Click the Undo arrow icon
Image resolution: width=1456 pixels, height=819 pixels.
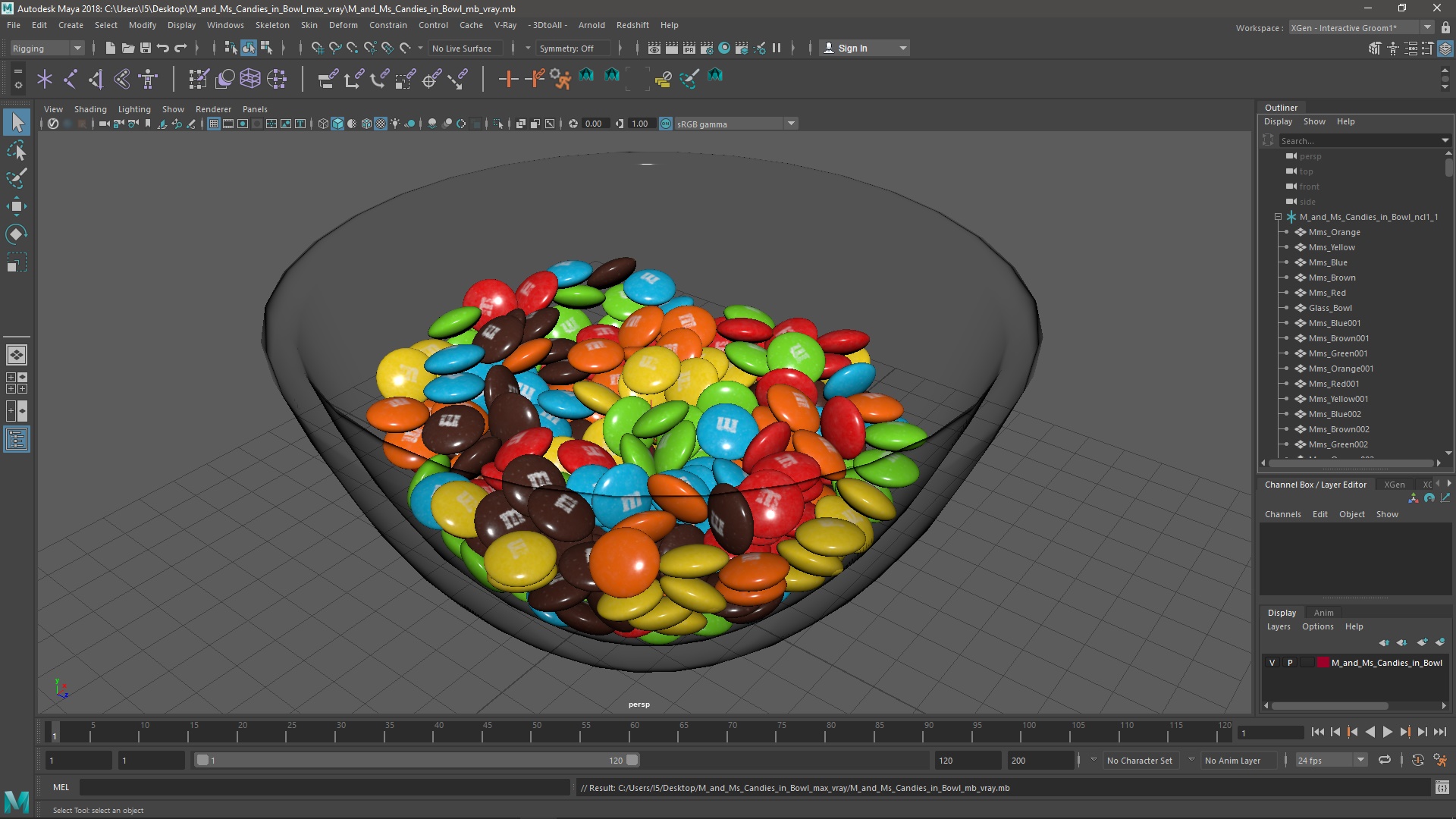point(163,48)
